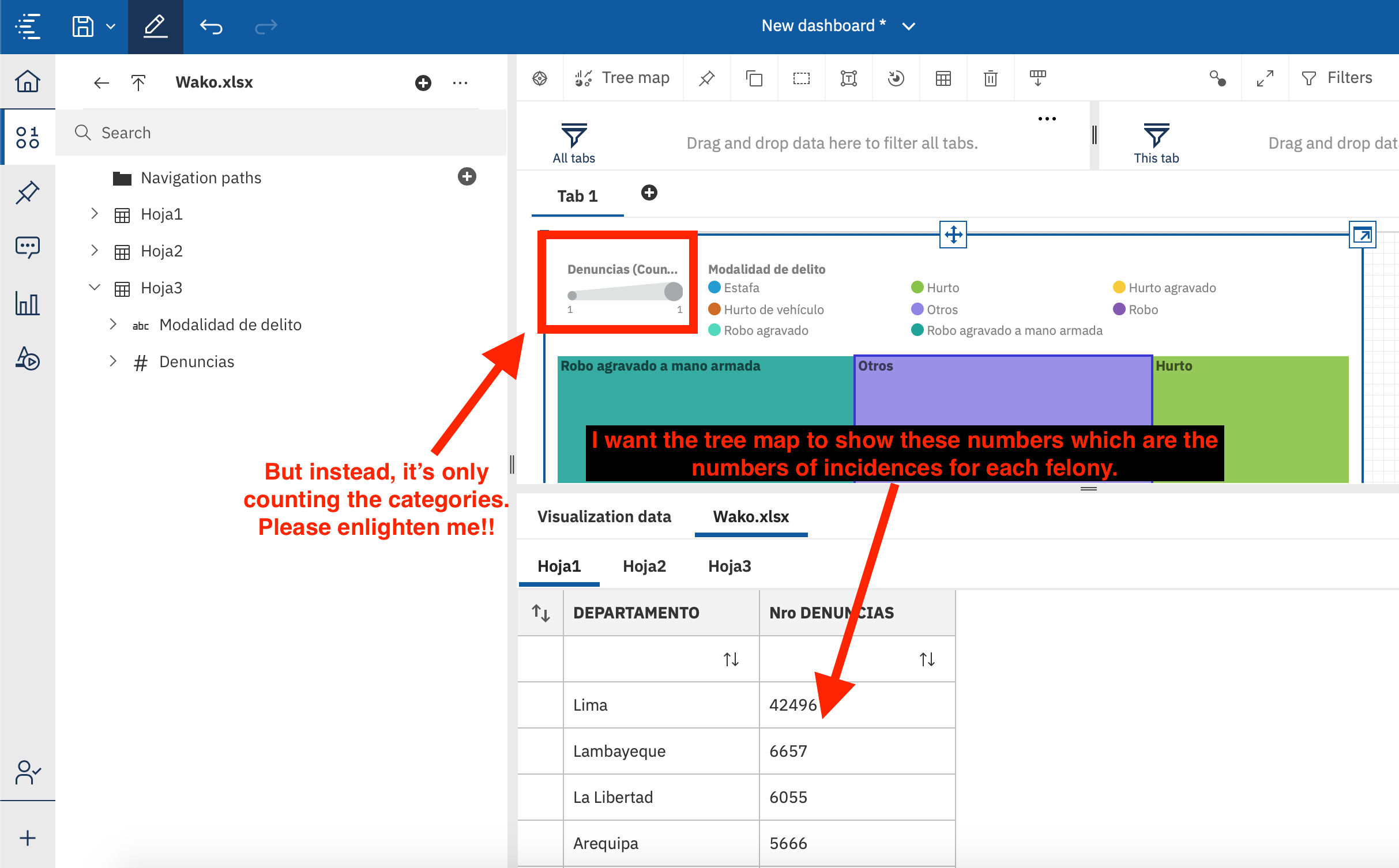Click the home icon in sidebar
Image resolution: width=1399 pixels, height=868 pixels.
[x=28, y=81]
